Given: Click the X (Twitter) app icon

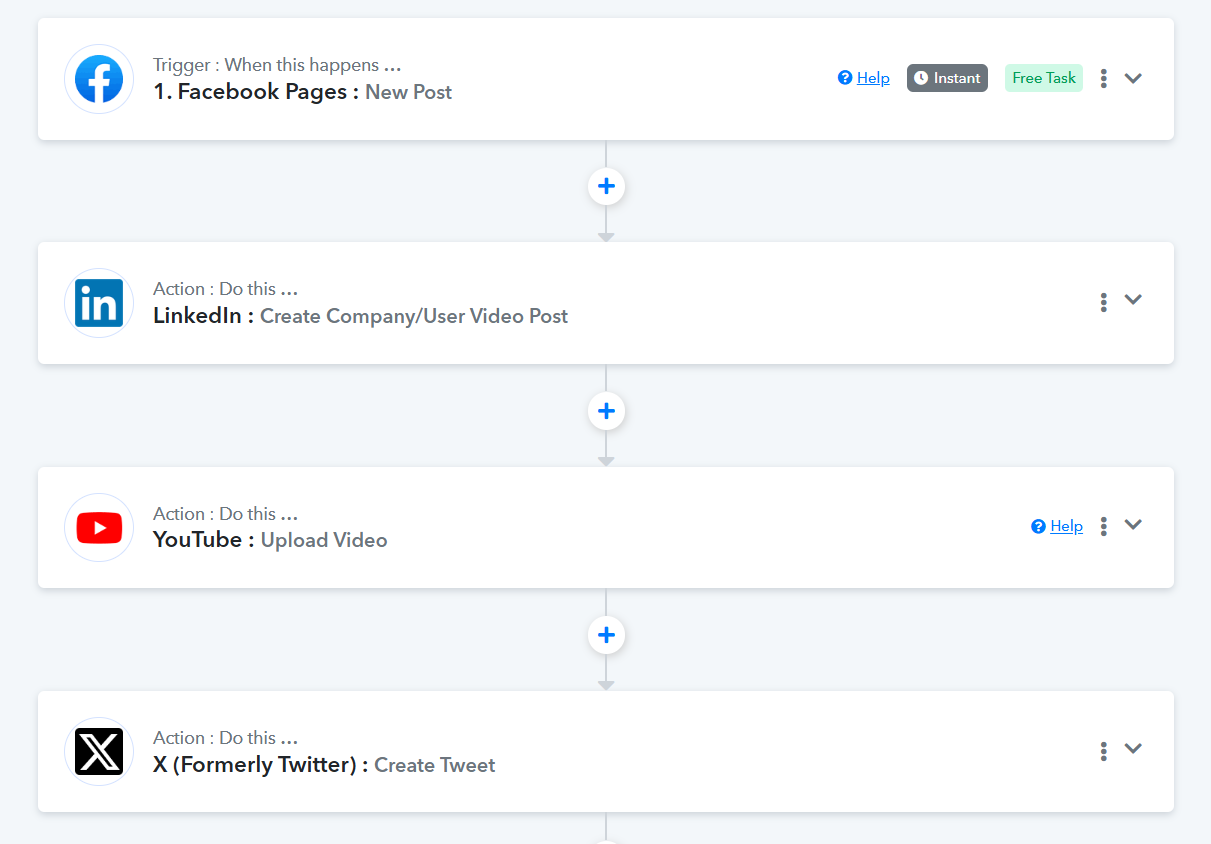Looking at the screenshot, I should click(x=99, y=751).
